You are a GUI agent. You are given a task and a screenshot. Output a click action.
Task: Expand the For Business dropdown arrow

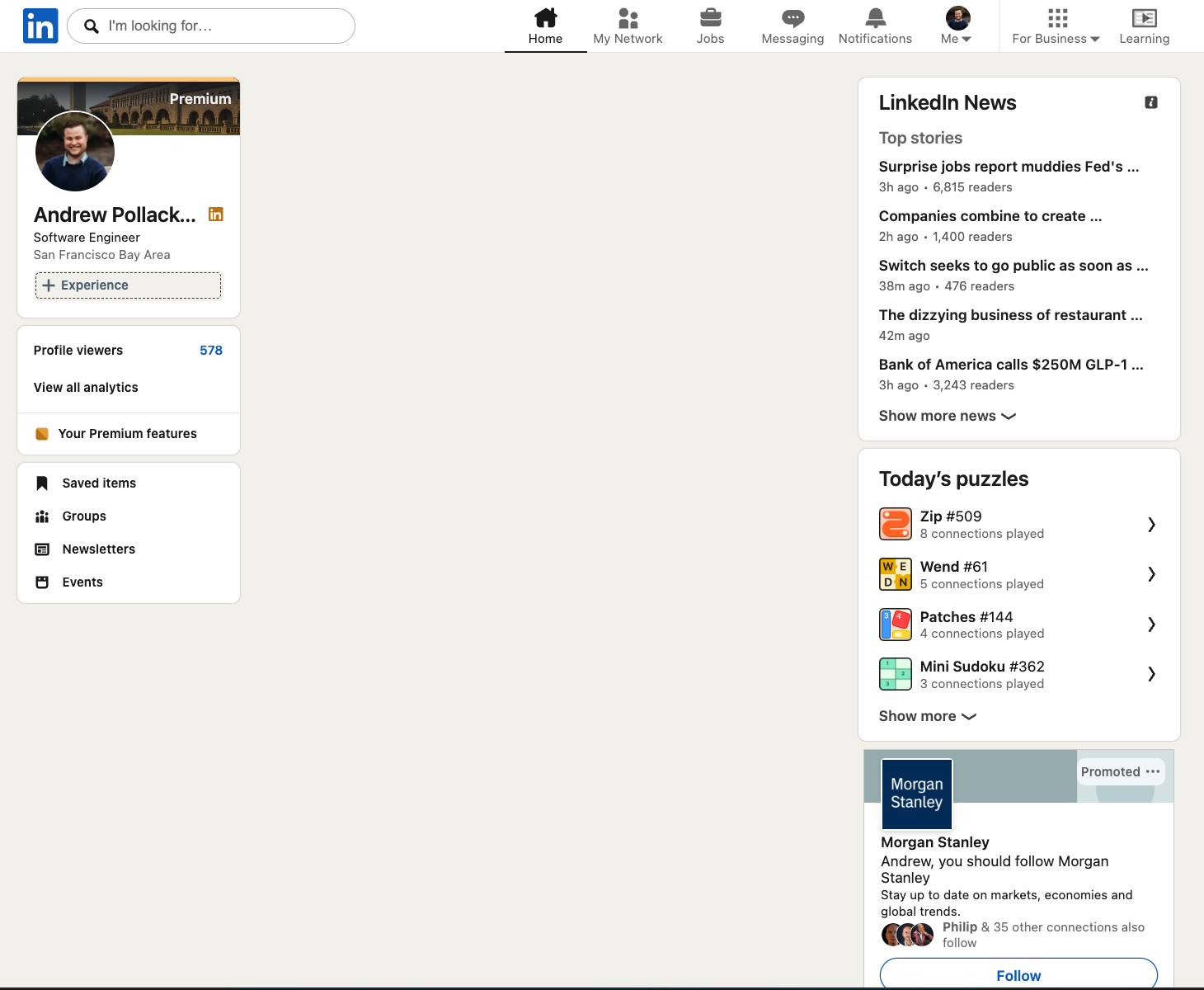(x=1095, y=39)
